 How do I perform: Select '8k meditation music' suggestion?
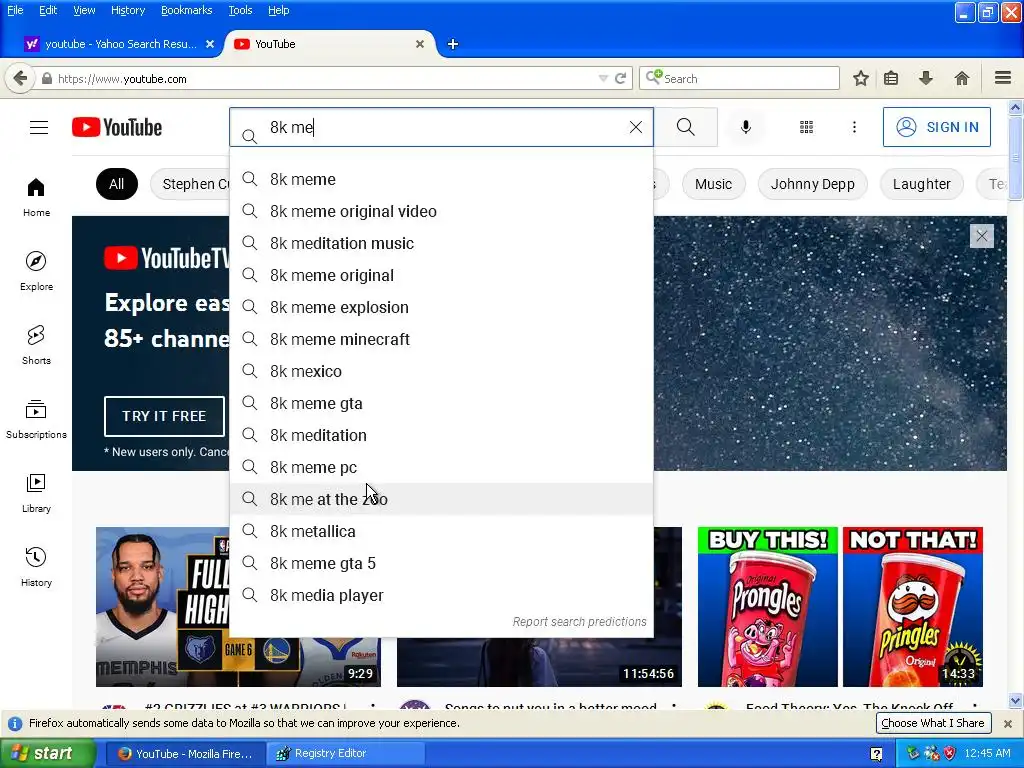(x=441, y=243)
